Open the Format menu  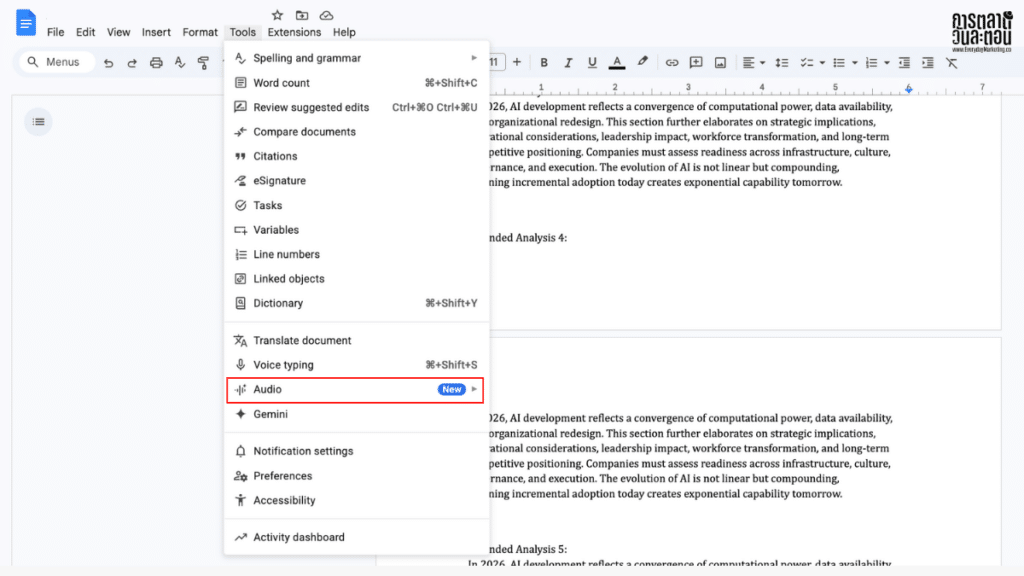(x=200, y=32)
